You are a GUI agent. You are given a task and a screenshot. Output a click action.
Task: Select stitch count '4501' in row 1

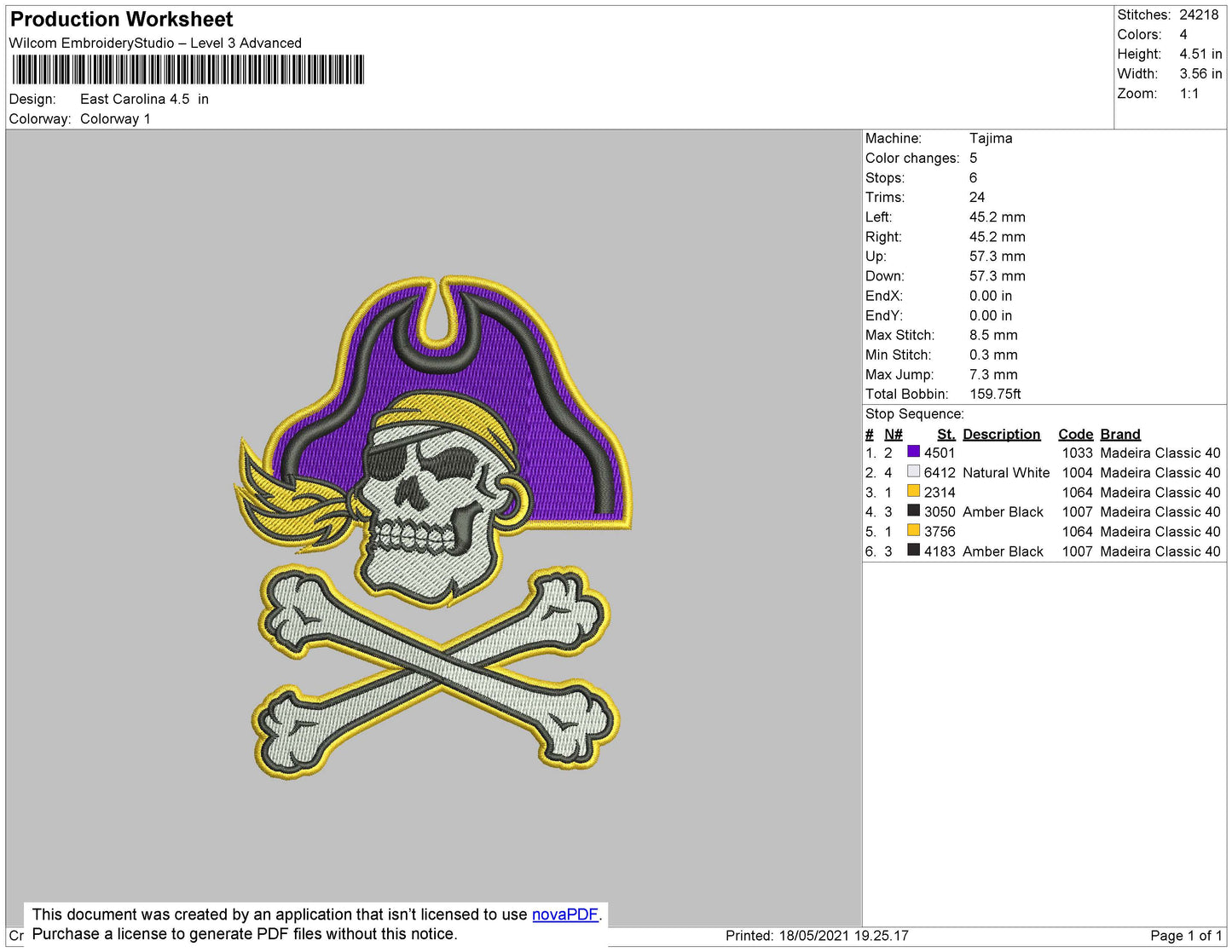[940, 453]
